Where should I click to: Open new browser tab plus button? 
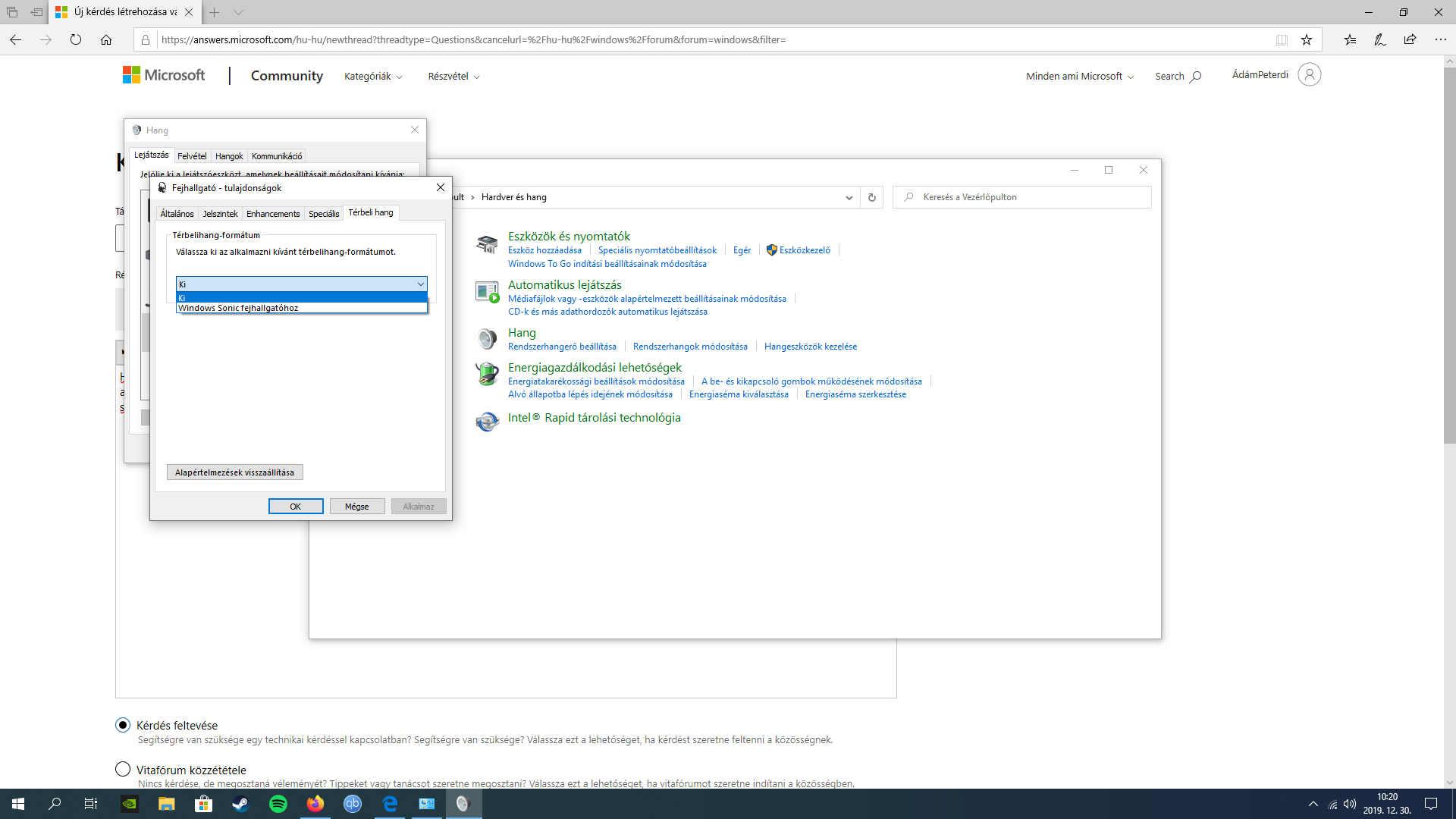pos(215,12)
